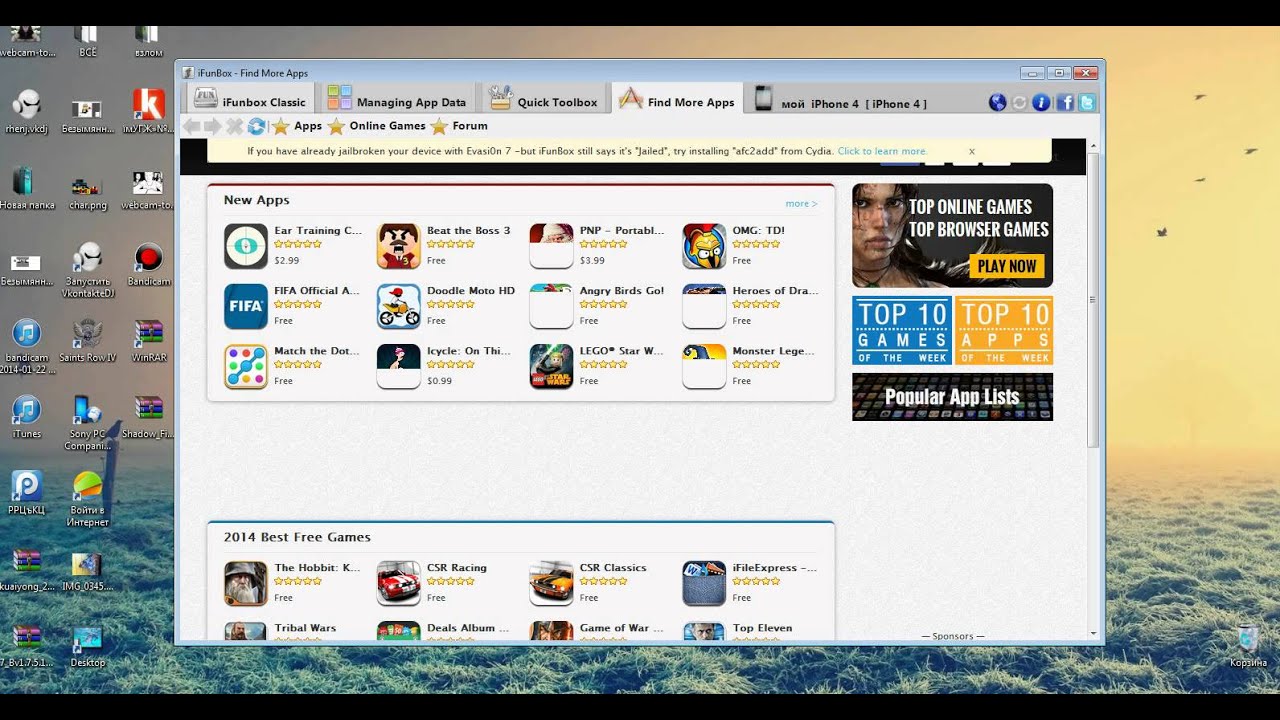Dismiss the jailbreak notice with its X
This screenshot has height=720, width=1280.
point(971,151)
